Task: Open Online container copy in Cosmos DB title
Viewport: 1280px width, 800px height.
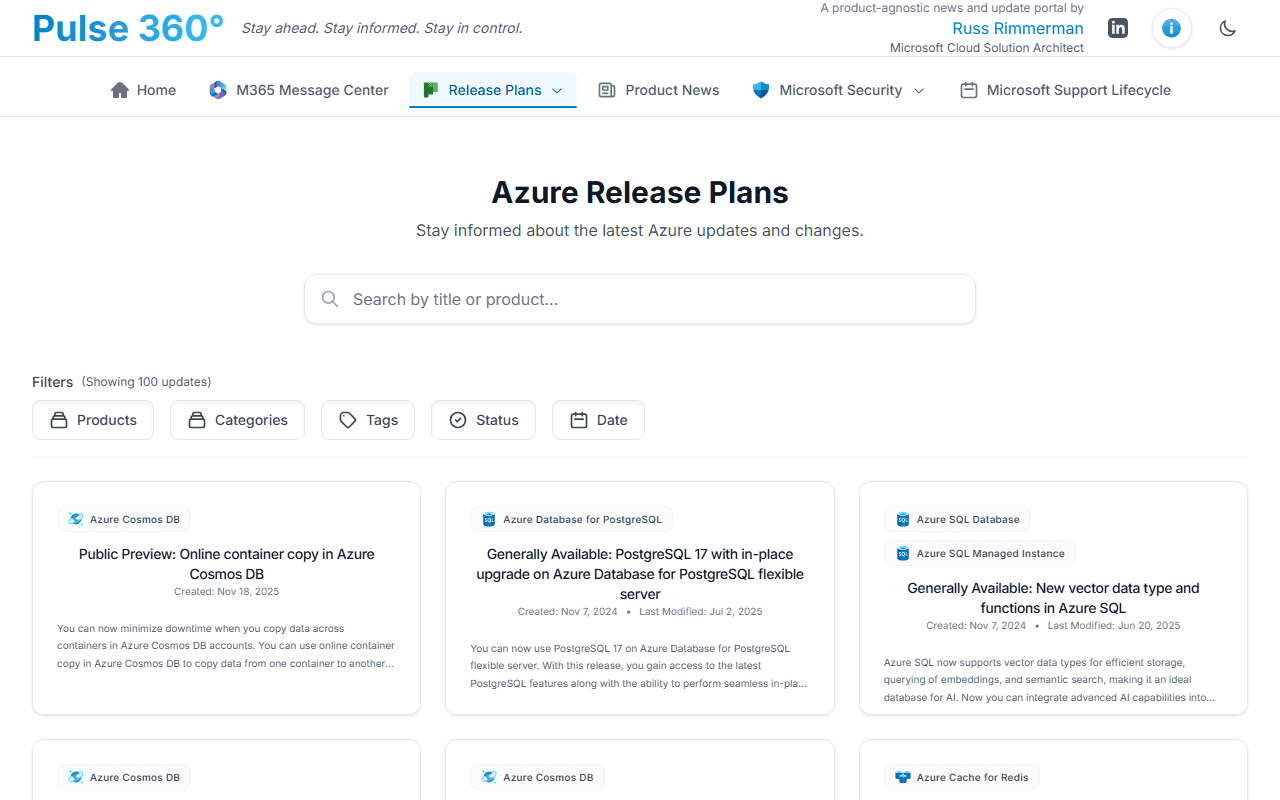Action: (227, 564)
